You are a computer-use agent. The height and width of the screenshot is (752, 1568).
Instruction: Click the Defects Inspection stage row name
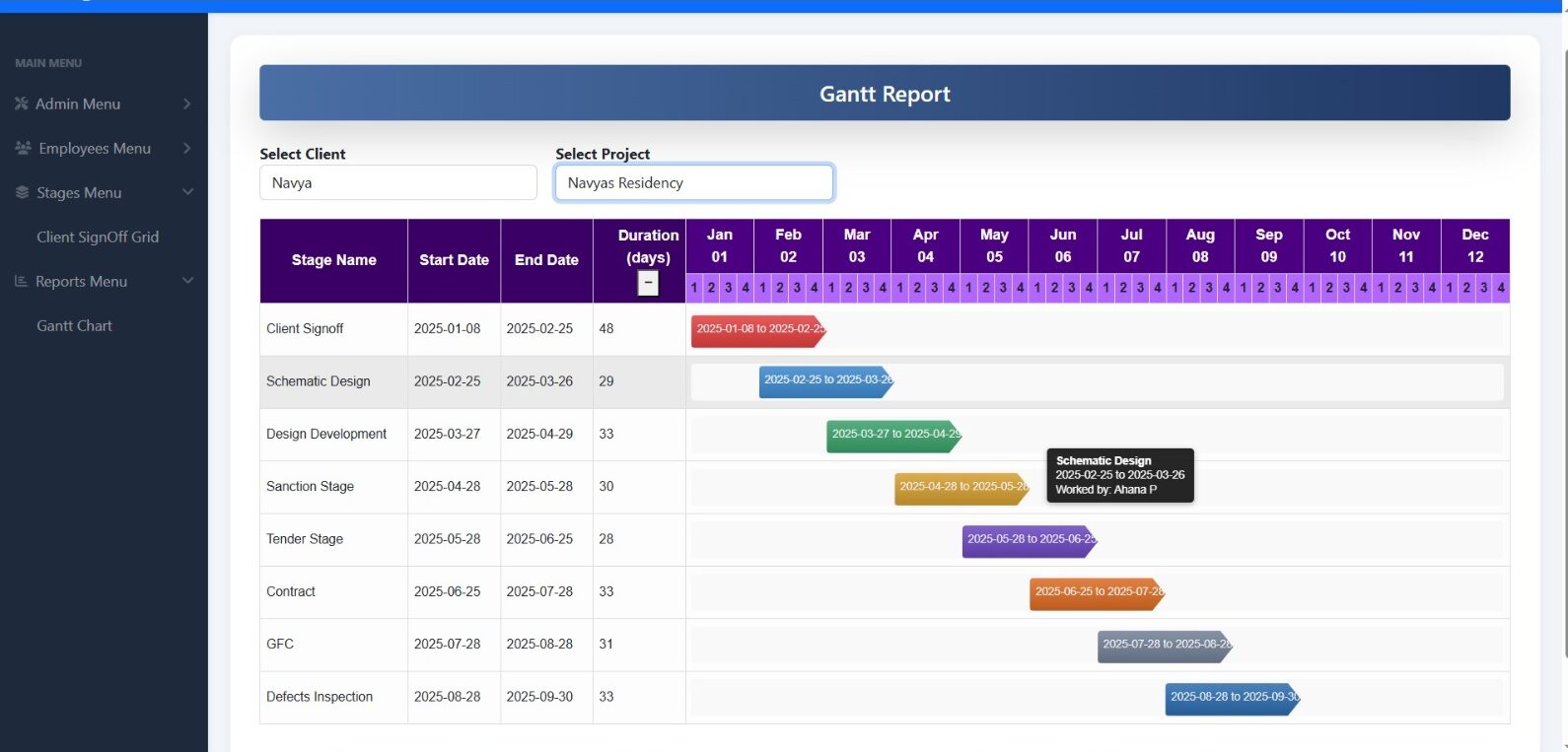point(320,697)
